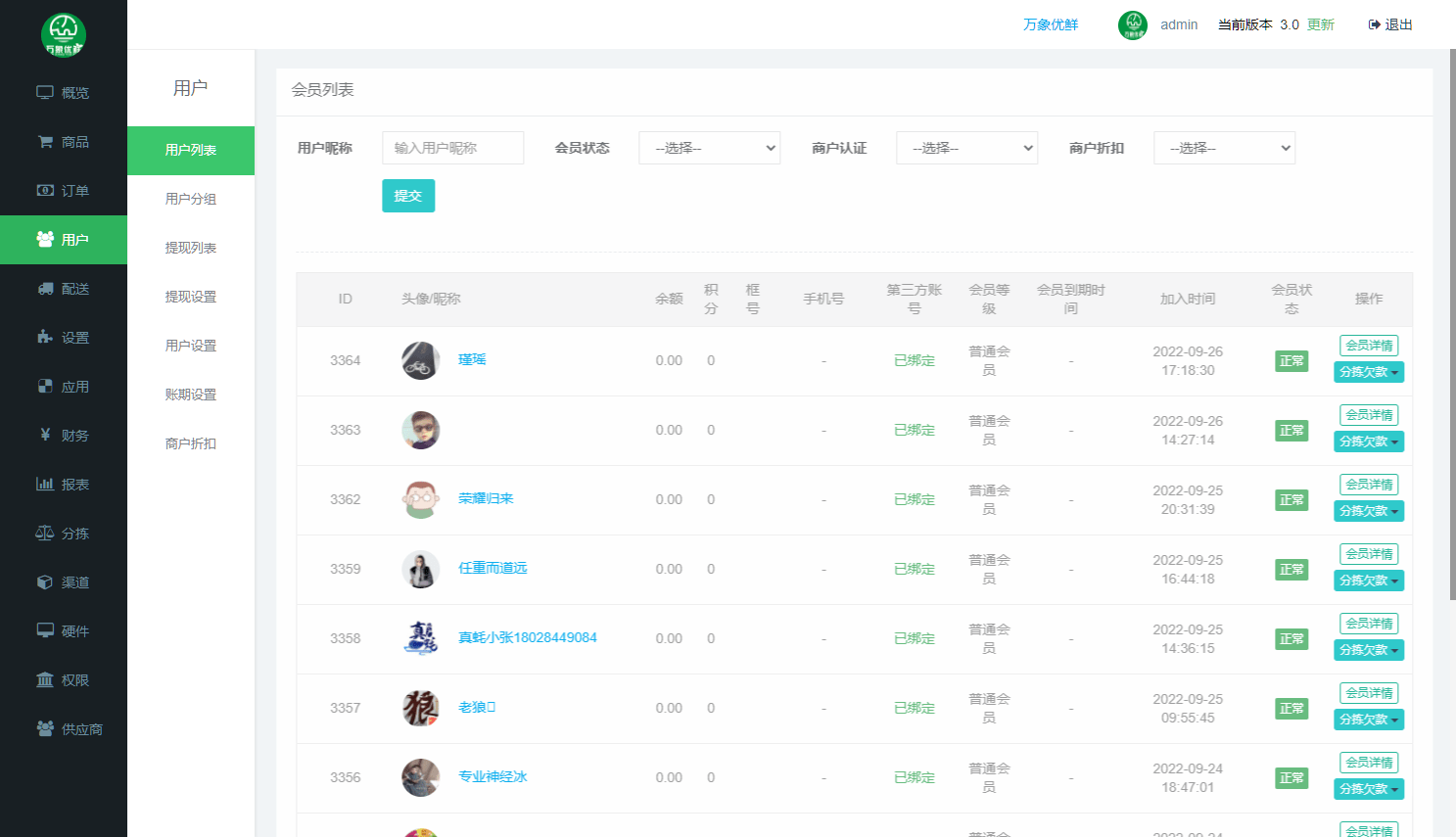Click the 财务 yen icon
This screenshot has width=1456, height=837.
[x=45, y=435]
